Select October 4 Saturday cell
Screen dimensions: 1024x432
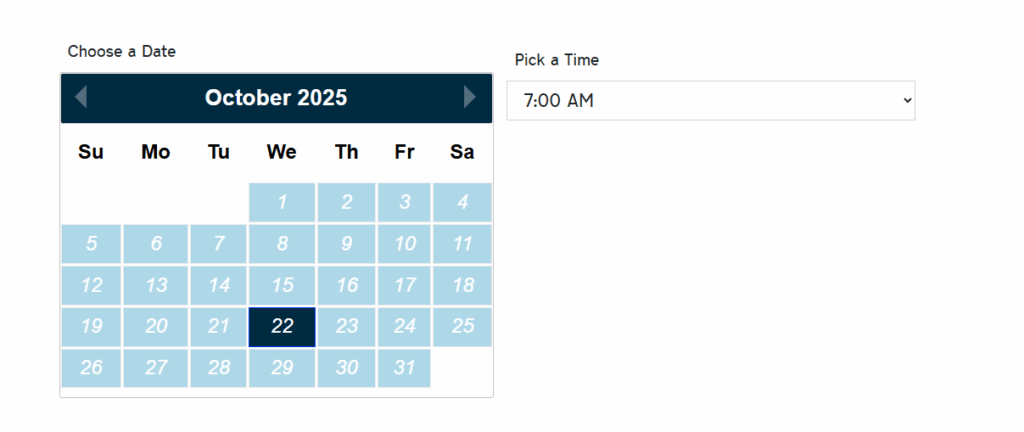[x=462, y=202]
